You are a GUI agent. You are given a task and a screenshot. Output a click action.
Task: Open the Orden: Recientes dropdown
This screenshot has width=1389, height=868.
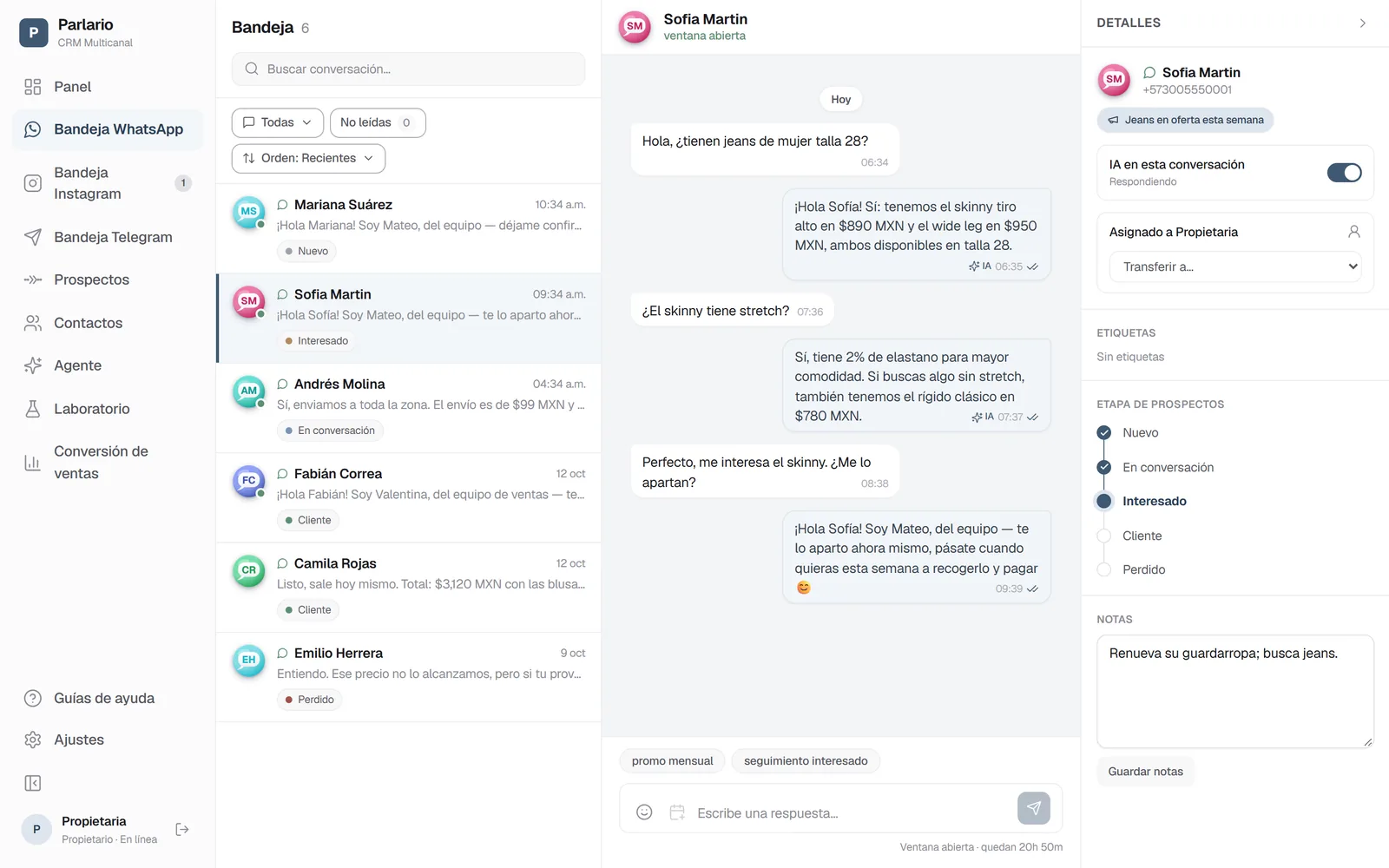point(308,158)
